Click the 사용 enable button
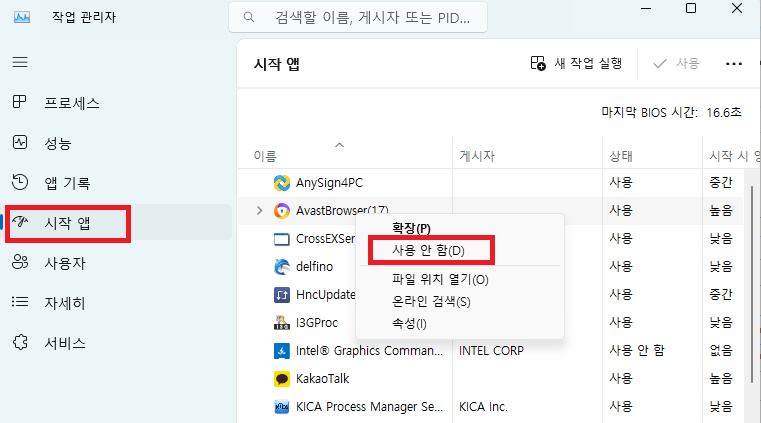This screenshot has height=423, width=761. 676,64
